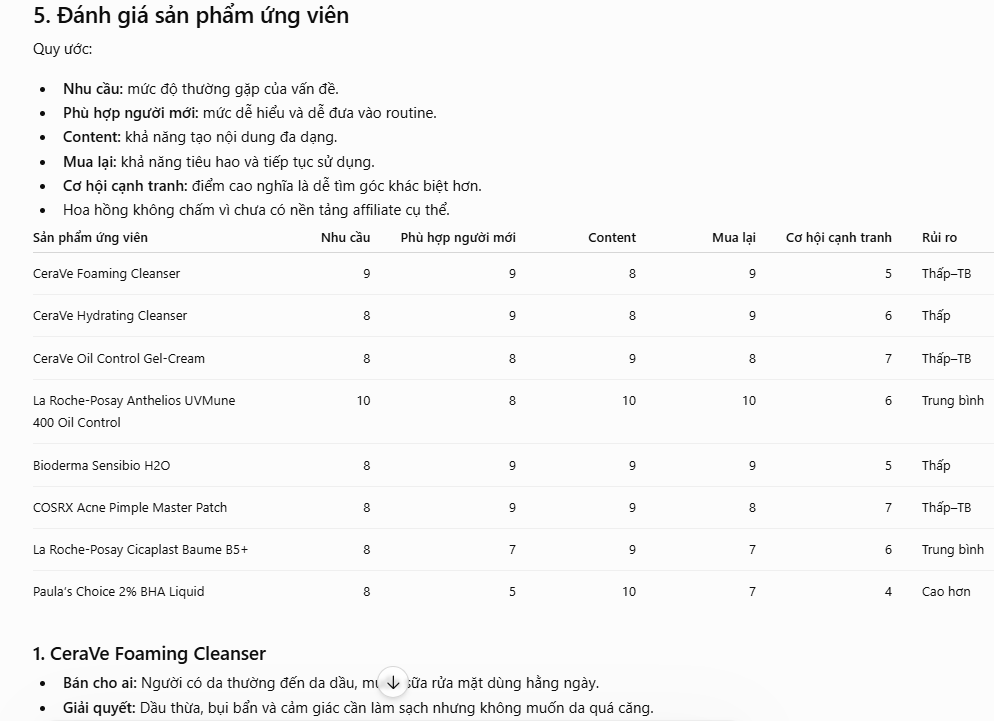The width and height of the screenshot is (994, 721).
Task: Click the 'Rủi ro' column header
Action: tap(939, 238)
